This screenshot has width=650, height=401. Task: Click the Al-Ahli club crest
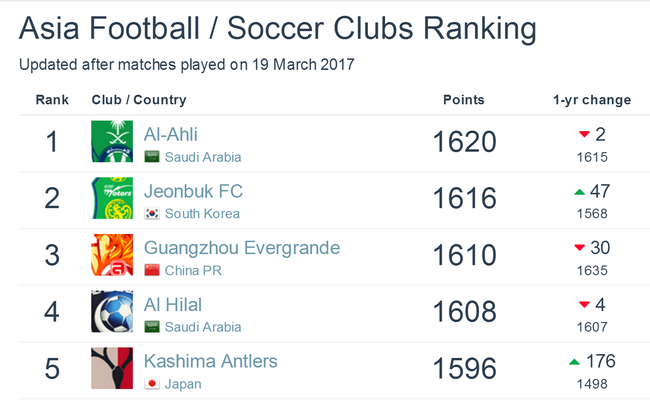(112, 141)
